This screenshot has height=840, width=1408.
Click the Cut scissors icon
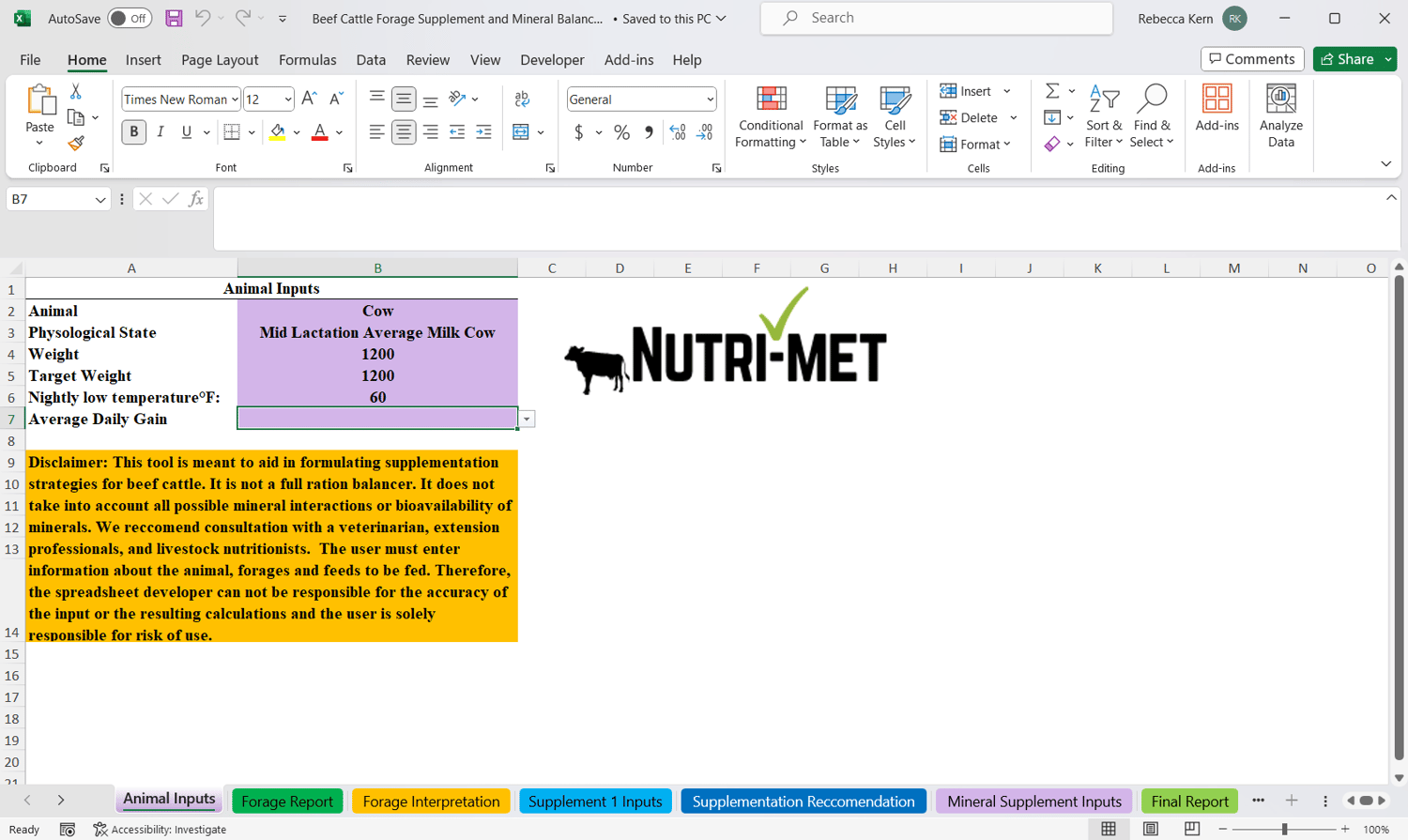click(76, 91)
